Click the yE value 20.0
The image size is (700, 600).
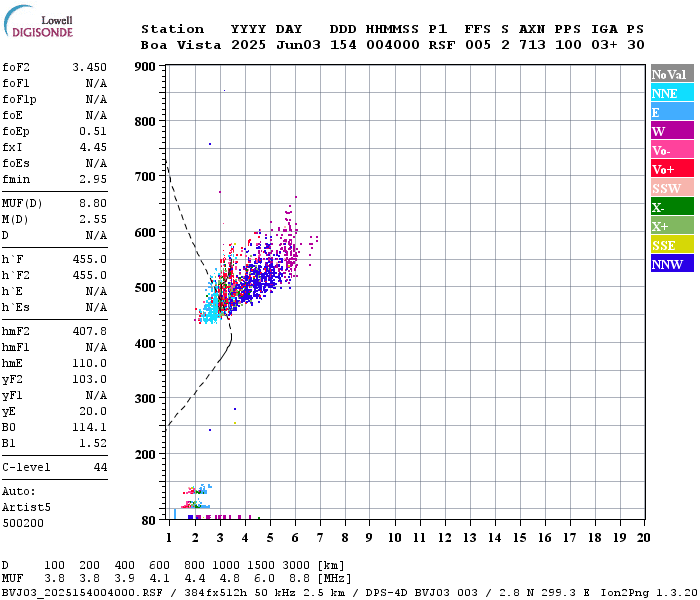(x=93, y=412)
